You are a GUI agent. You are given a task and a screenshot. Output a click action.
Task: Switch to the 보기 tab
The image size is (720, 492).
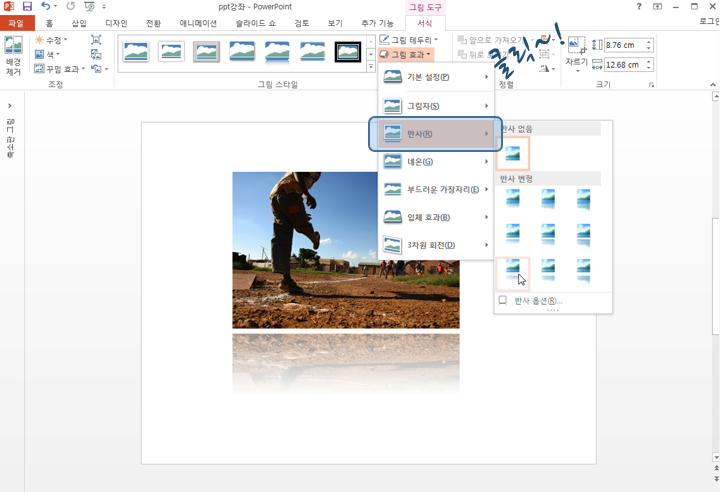(x=335, y=23)
